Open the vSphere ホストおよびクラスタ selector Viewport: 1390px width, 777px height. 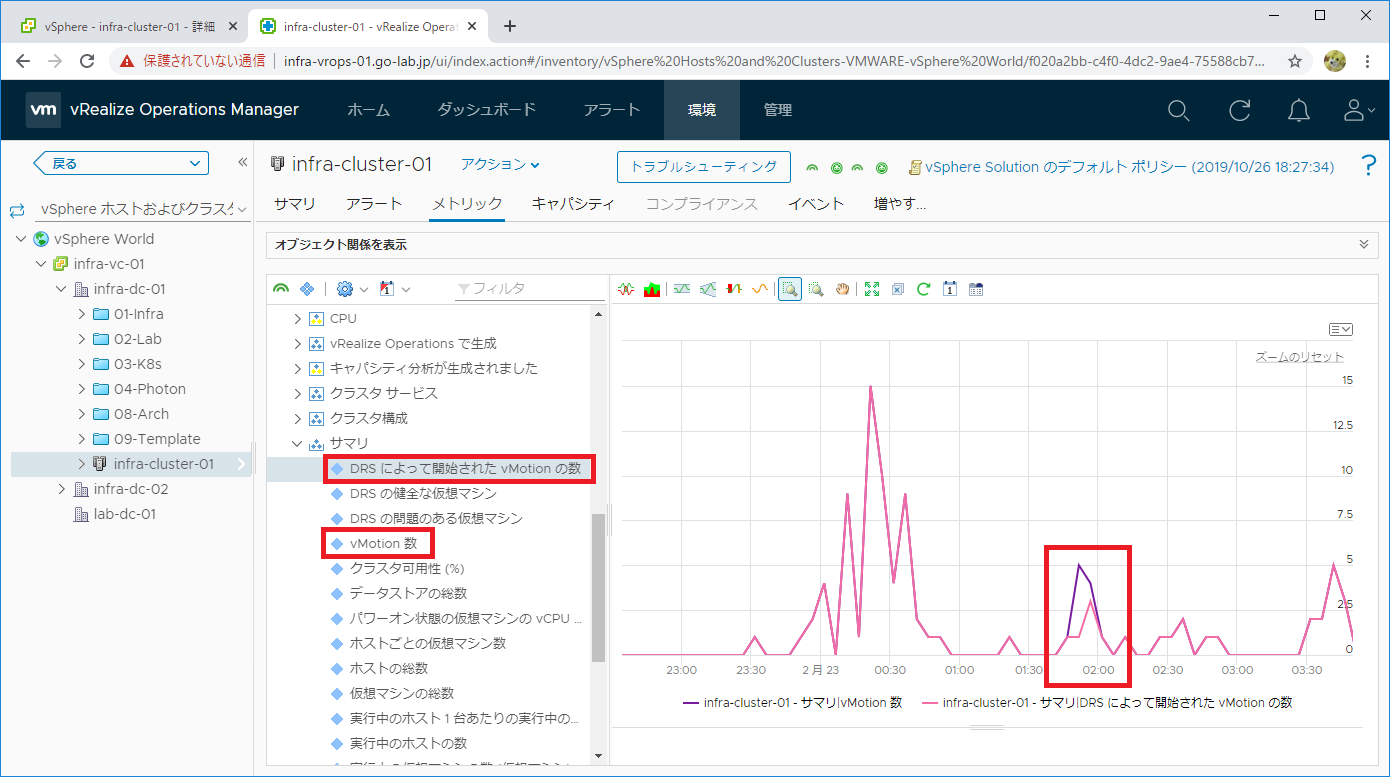143,210
